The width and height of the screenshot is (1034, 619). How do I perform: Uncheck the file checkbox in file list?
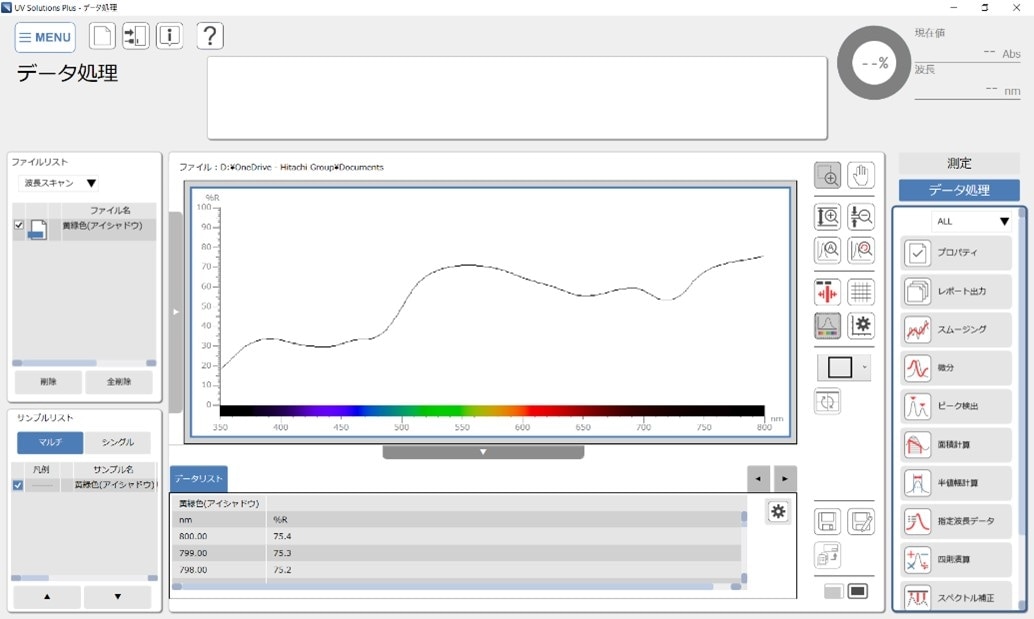tap(19, 226)
